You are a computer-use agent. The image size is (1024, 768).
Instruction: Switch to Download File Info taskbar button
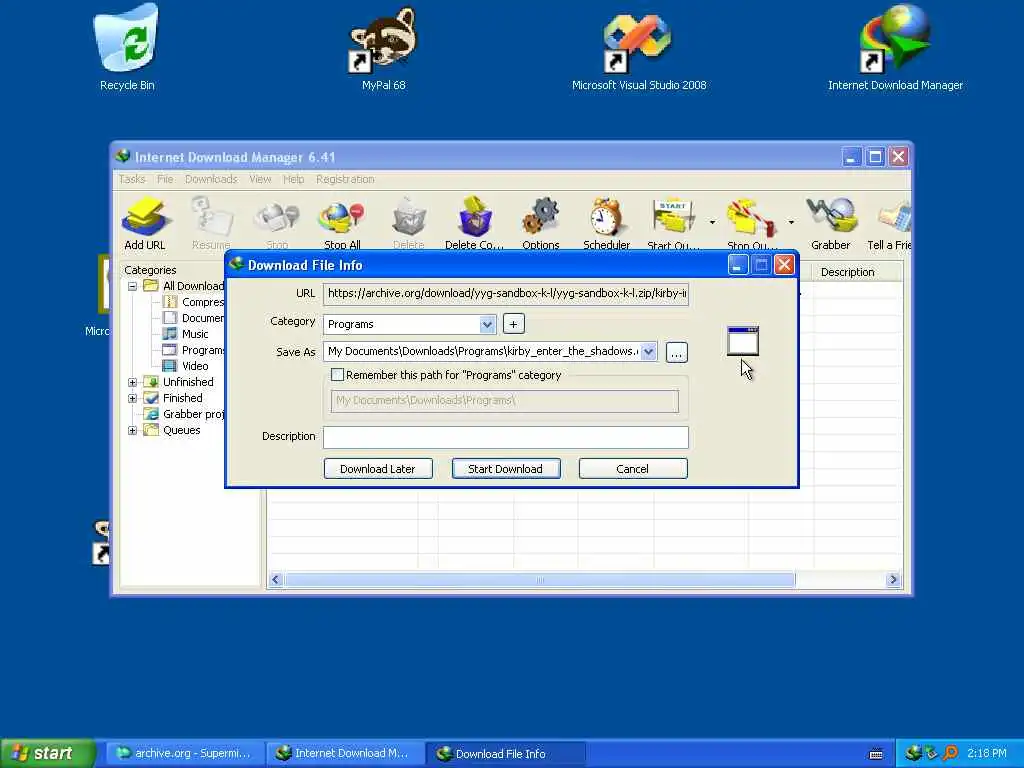505,754
